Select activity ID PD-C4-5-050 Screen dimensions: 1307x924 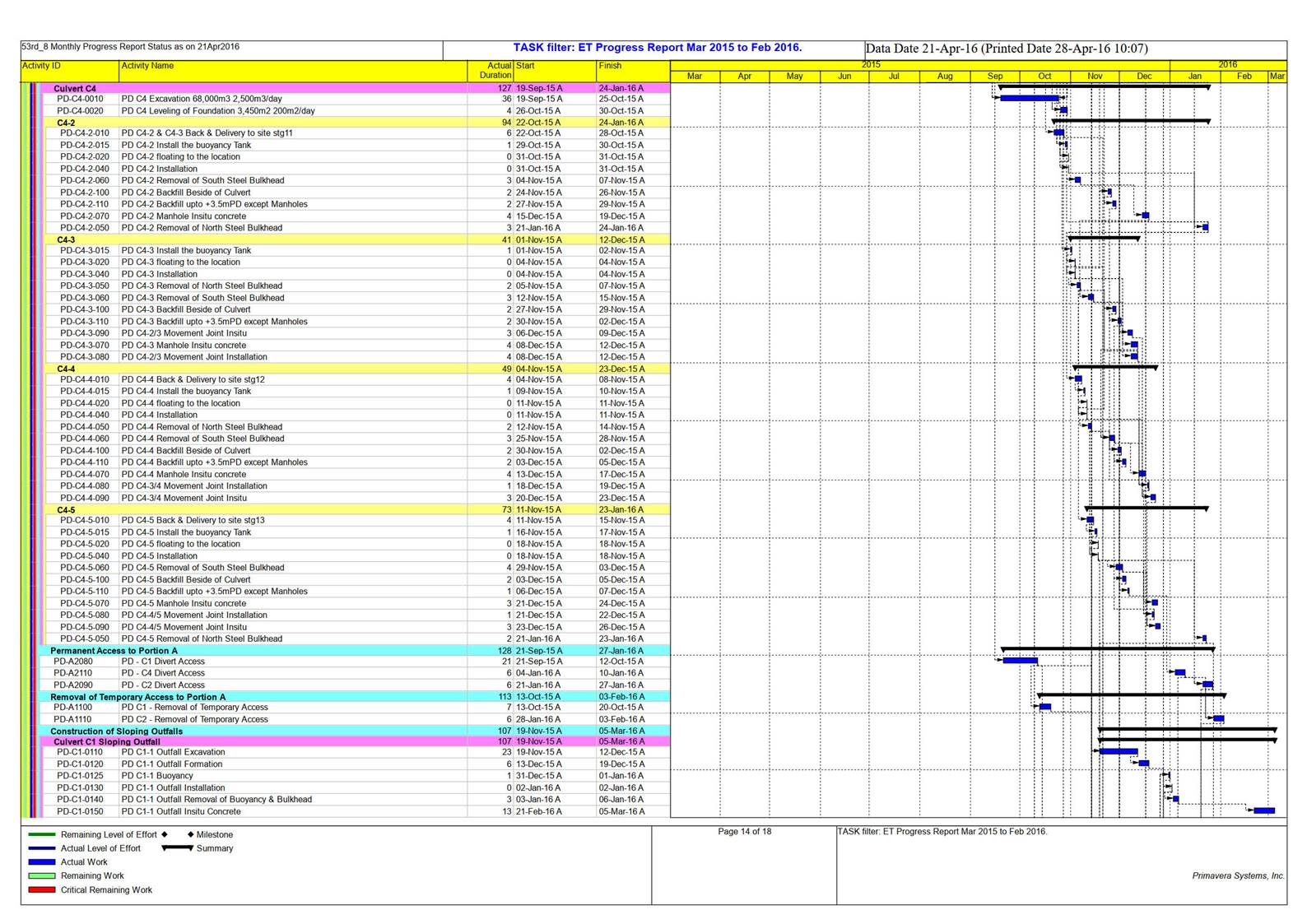[x=84, y=639]
